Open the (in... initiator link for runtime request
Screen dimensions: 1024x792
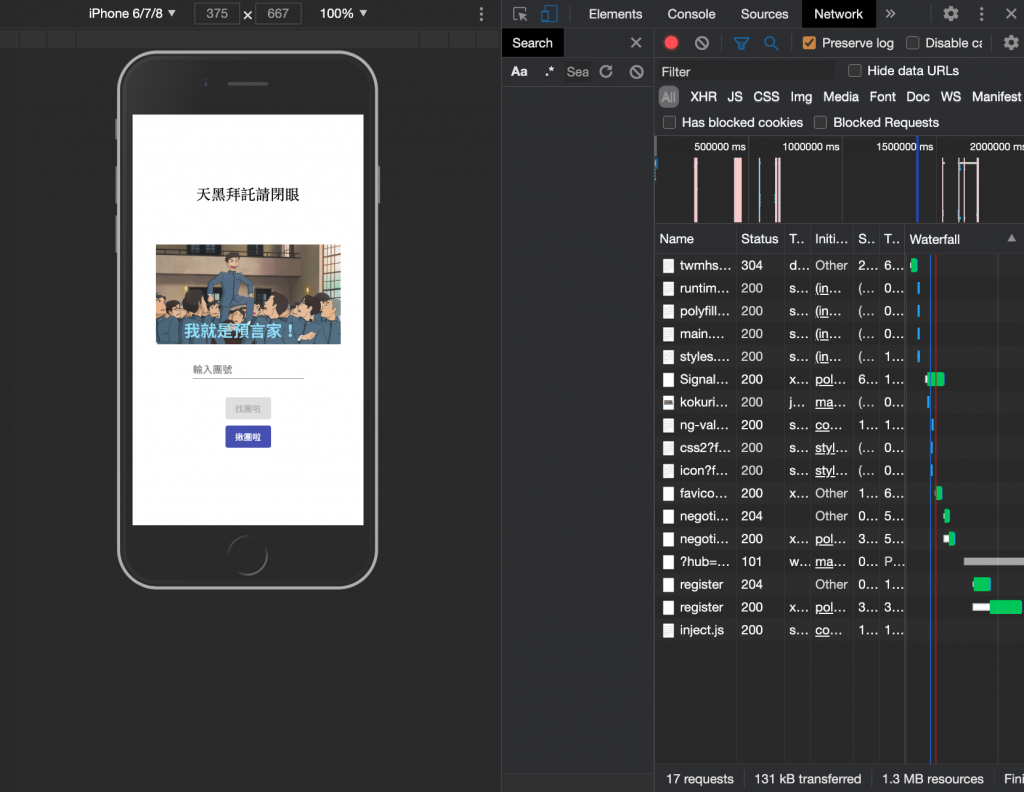828,289
